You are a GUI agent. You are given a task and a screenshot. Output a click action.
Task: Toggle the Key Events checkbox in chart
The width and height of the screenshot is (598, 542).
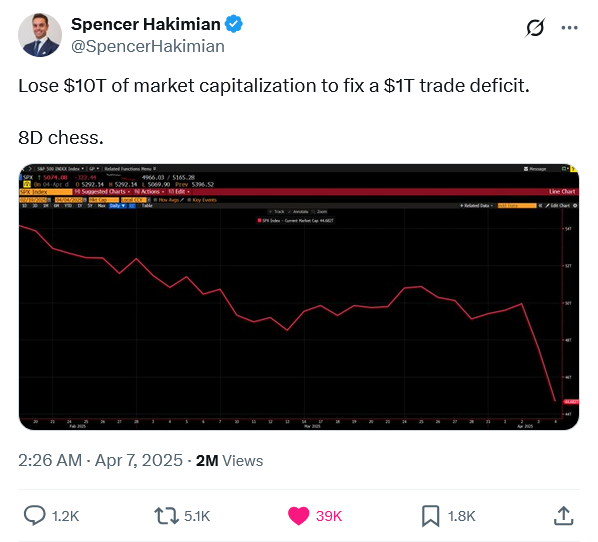point(189,200)
